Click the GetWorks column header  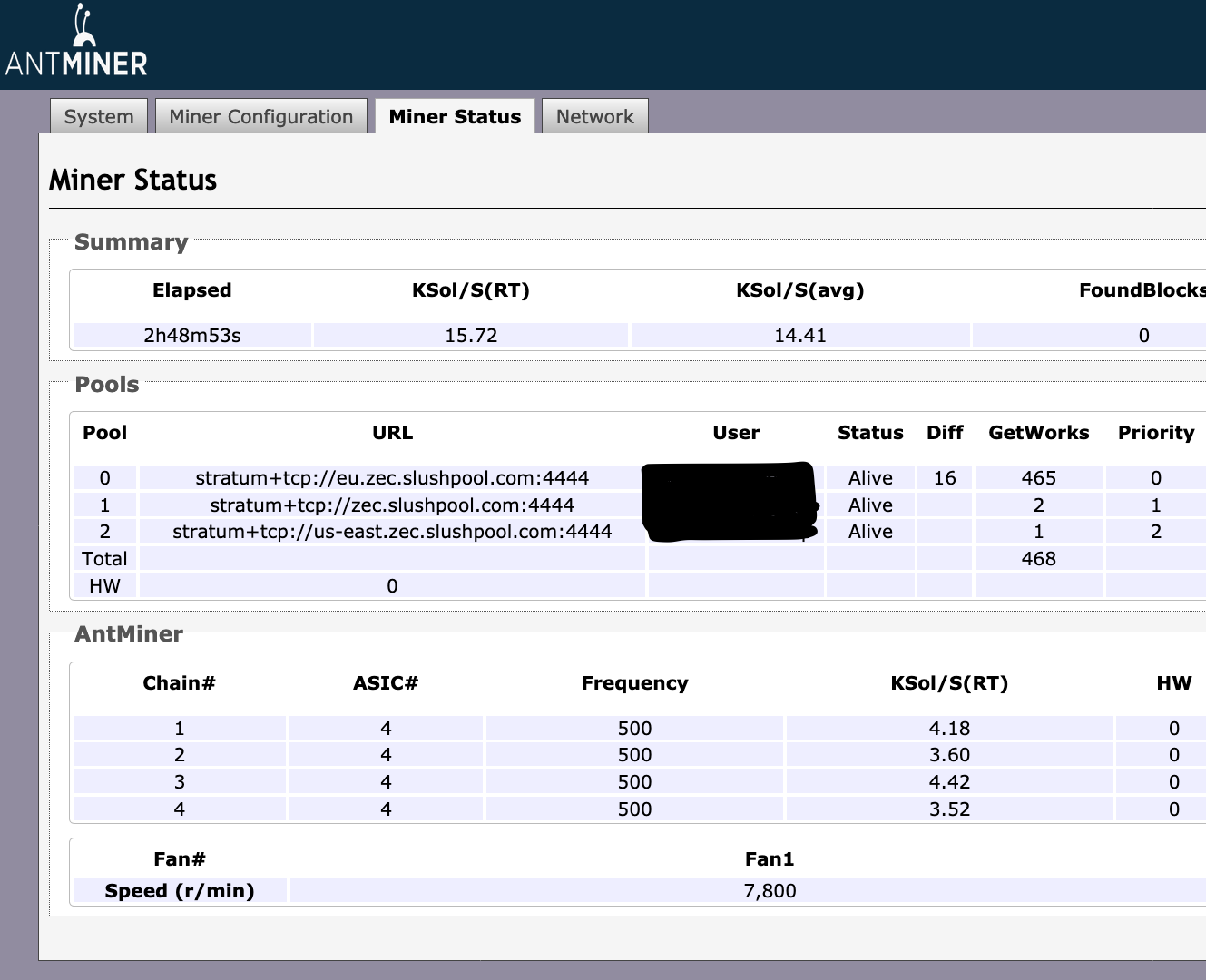pyautogui.click(x=1039, y=433)
